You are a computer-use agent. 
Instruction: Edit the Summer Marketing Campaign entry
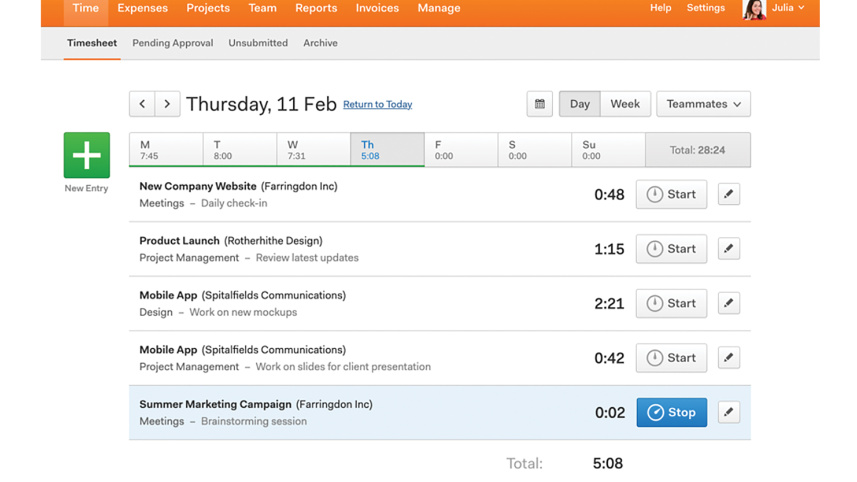click(729, 412)
